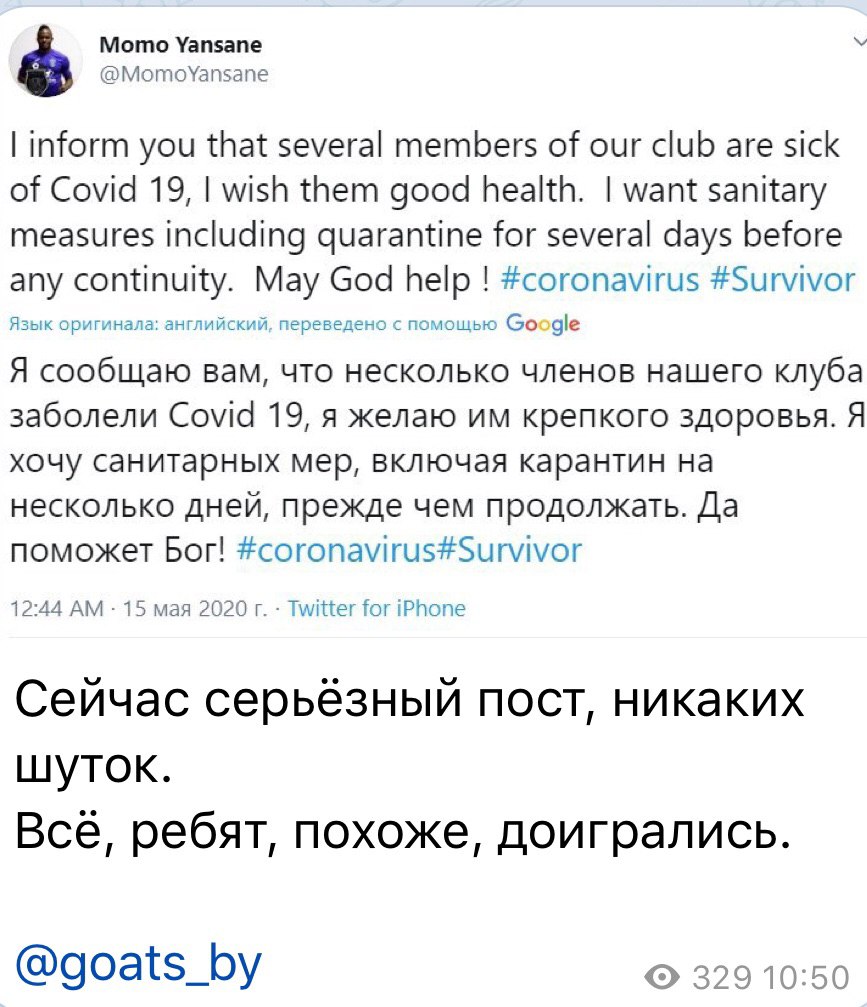Click the 12:44 AM tweet timestamp
This screenshot has height=1007, width=867.
[57, 608]
